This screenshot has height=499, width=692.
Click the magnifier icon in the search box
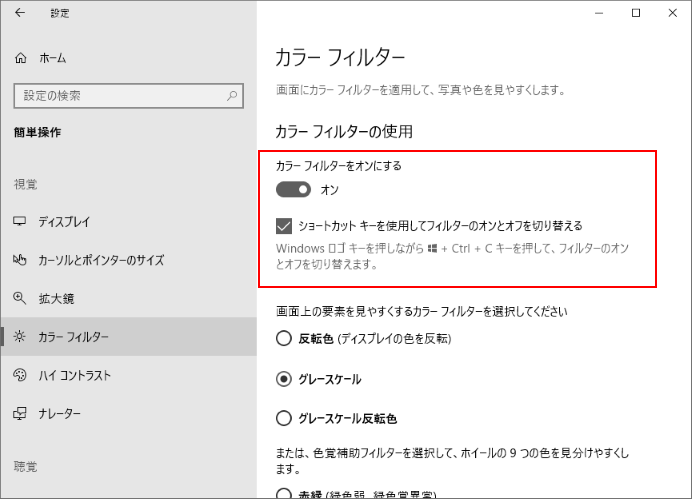click(232, 95)
